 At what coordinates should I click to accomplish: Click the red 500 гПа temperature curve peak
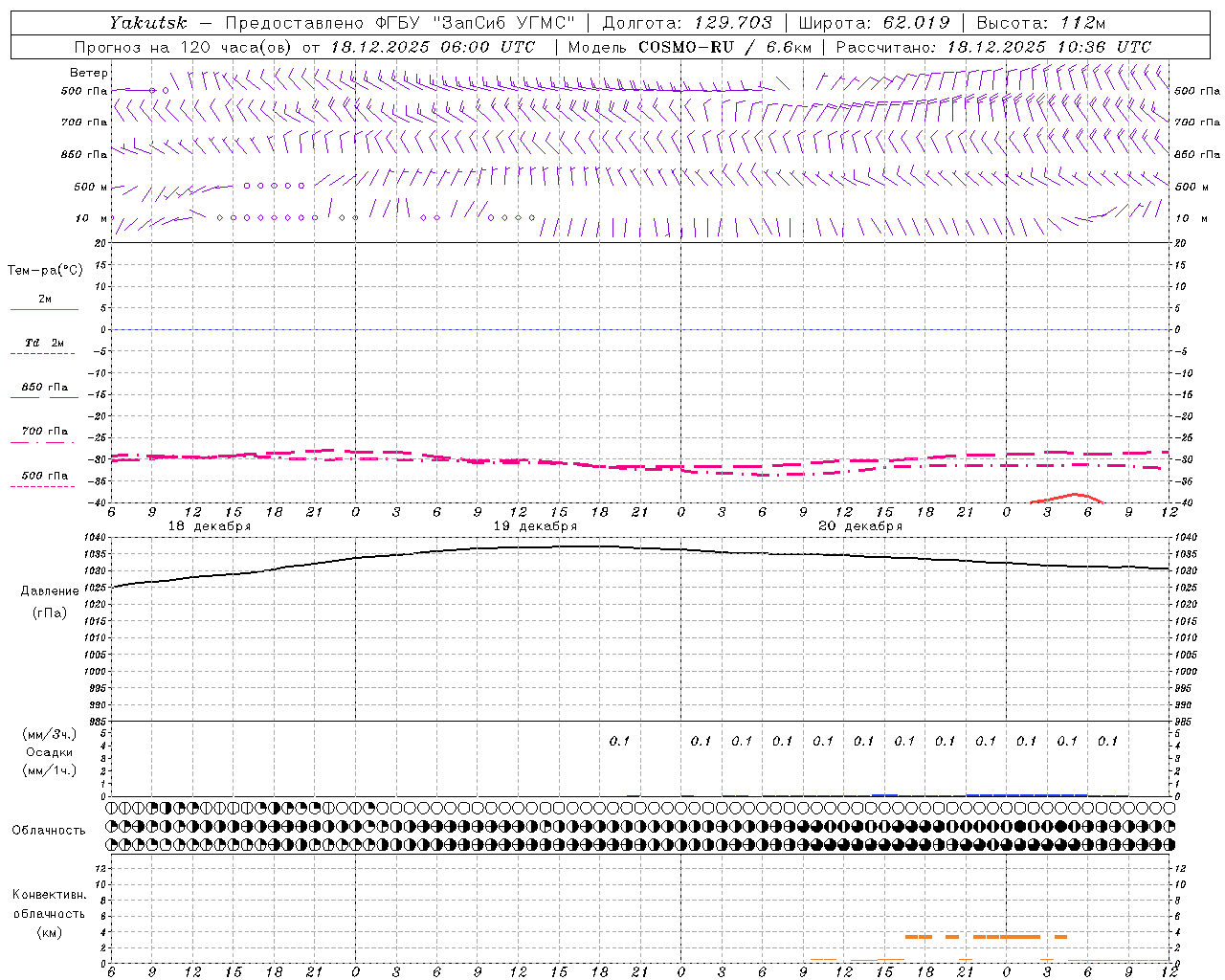(1074, 494)
